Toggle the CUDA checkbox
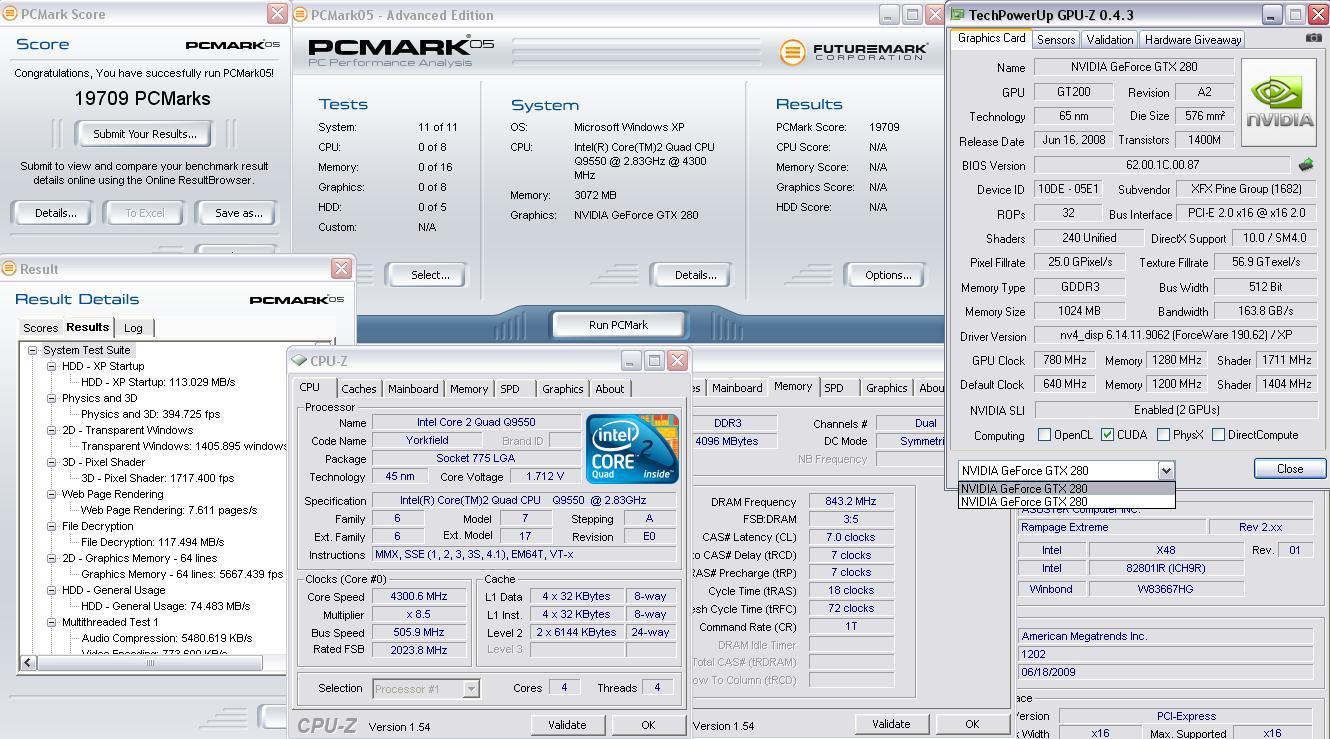Image resolution: width=1330 pixels, height=739 pixels. click(1107, 435)
